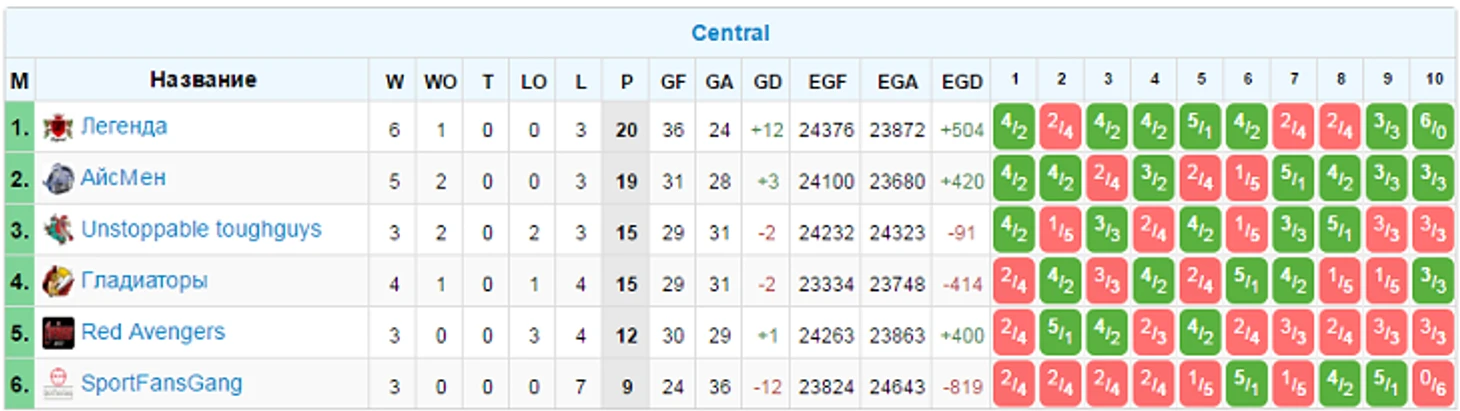Open the Unstoppable toughguys team link

[201, 229]
